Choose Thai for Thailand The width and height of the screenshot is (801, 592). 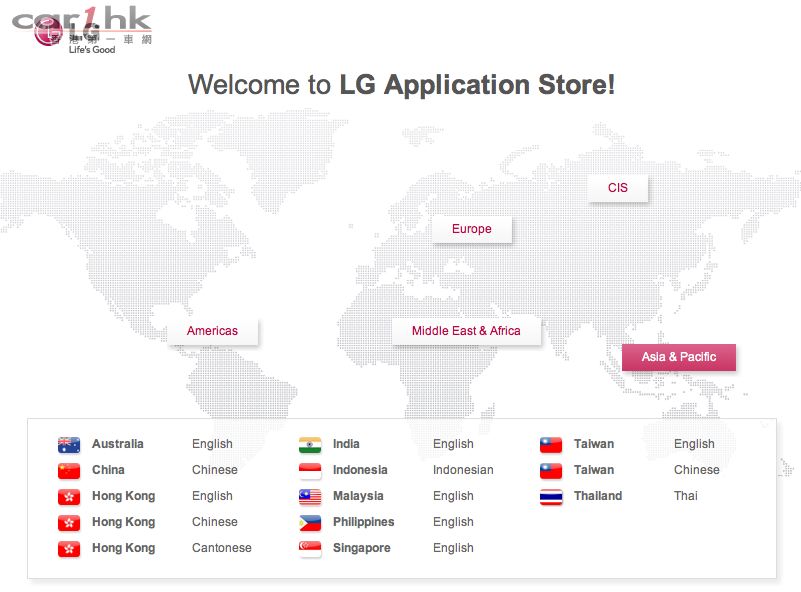click(x=686, y=496)
